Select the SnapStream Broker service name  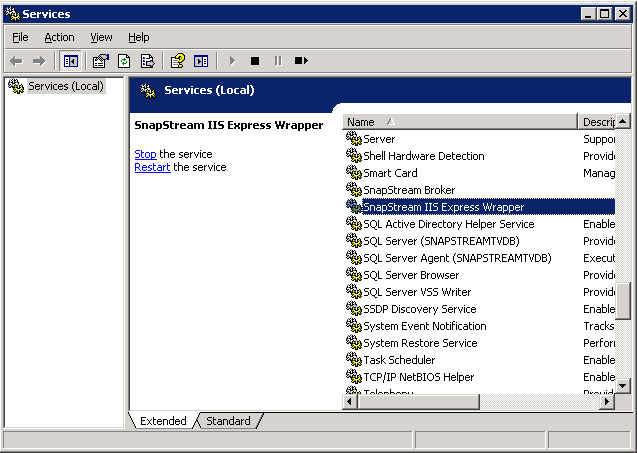point(409,190)
